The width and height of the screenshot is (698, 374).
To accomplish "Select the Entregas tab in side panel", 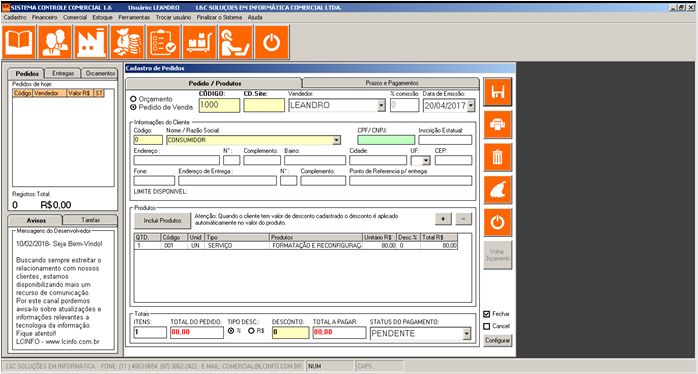I will pos(63,73).
